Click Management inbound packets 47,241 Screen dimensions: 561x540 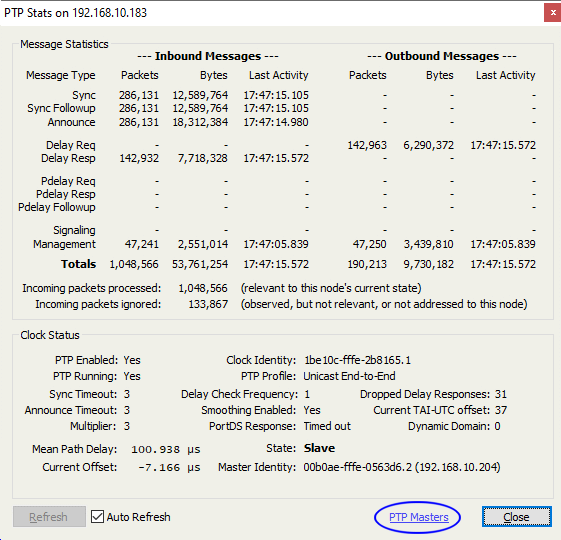click(141, 244)
